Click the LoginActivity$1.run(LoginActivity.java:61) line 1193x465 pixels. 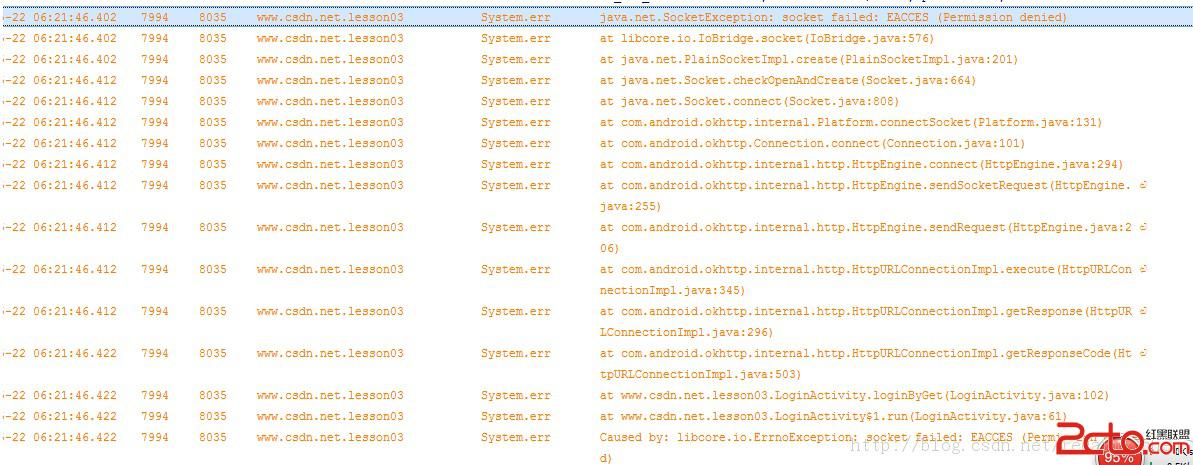[833, 416]
